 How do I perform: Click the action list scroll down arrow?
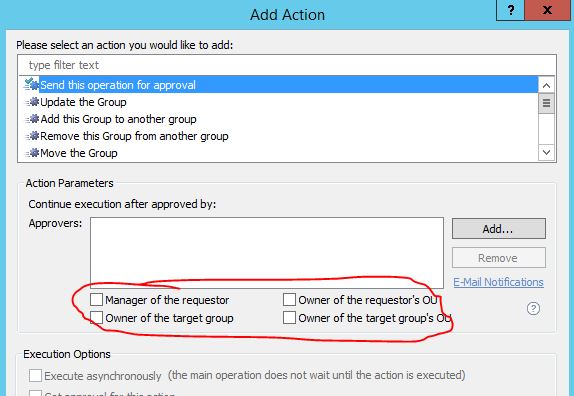pos(547,152)
